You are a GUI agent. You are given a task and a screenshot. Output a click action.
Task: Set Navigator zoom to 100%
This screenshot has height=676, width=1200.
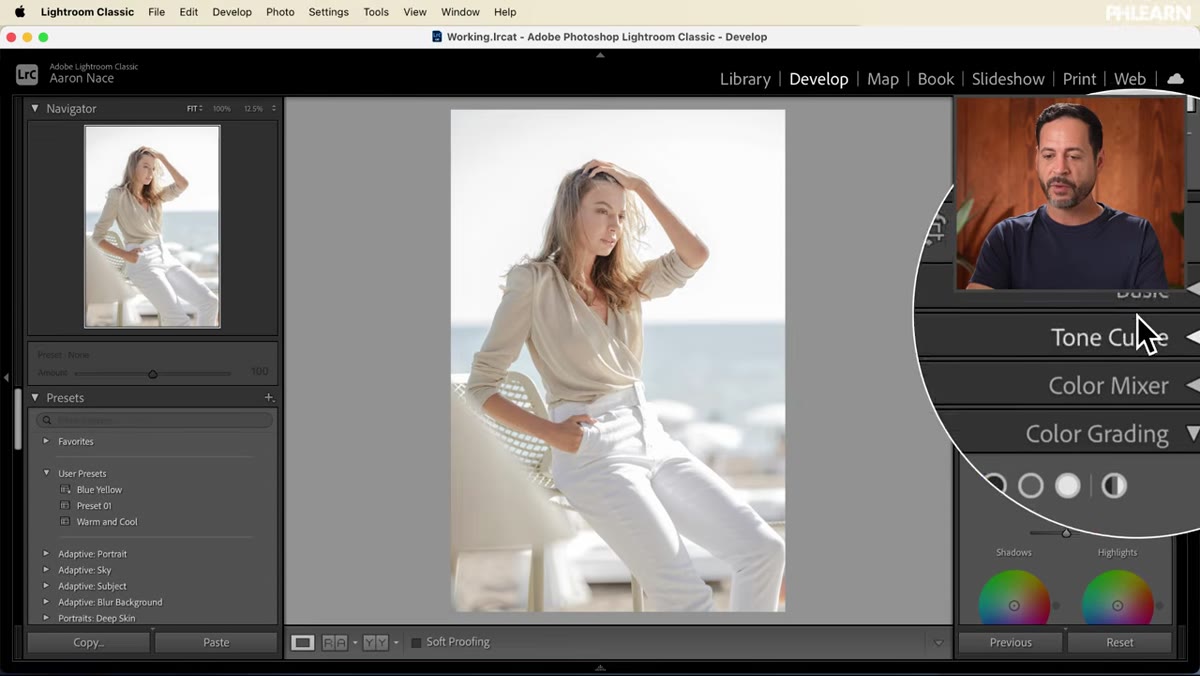(221, 108)
